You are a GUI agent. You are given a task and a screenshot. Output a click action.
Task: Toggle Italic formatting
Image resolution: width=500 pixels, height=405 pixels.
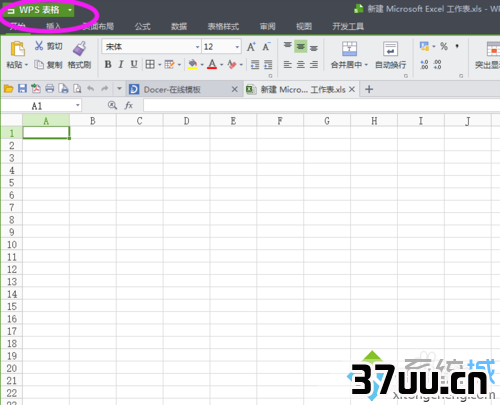tap(121, 64)
